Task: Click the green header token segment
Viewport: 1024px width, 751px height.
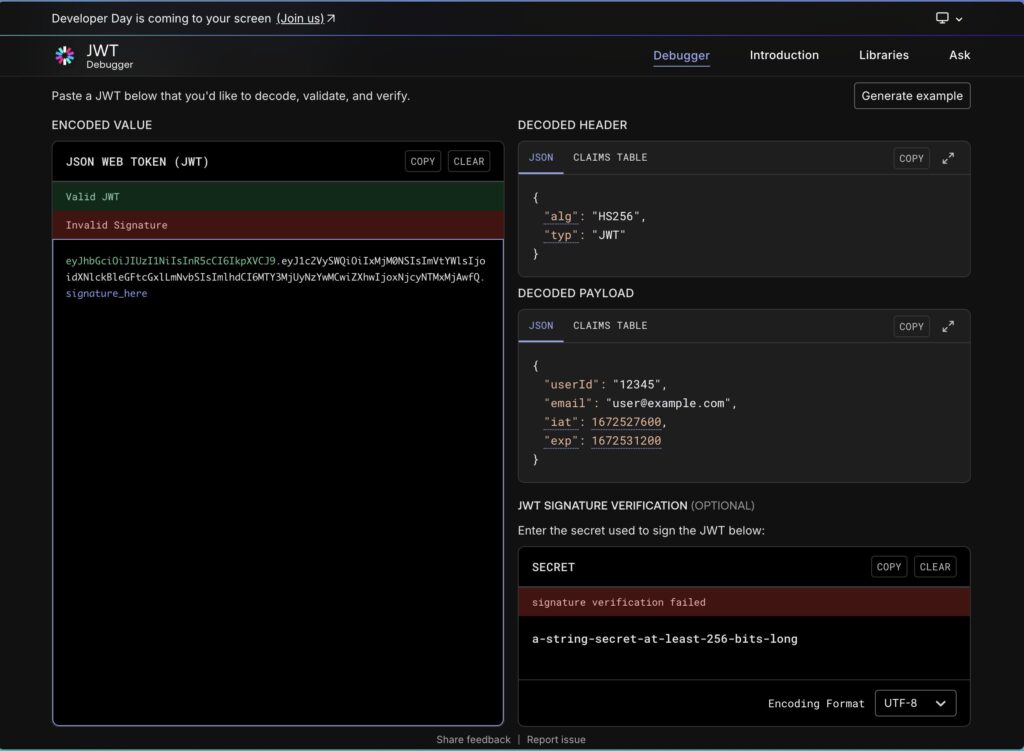Action: coord(171,261)
